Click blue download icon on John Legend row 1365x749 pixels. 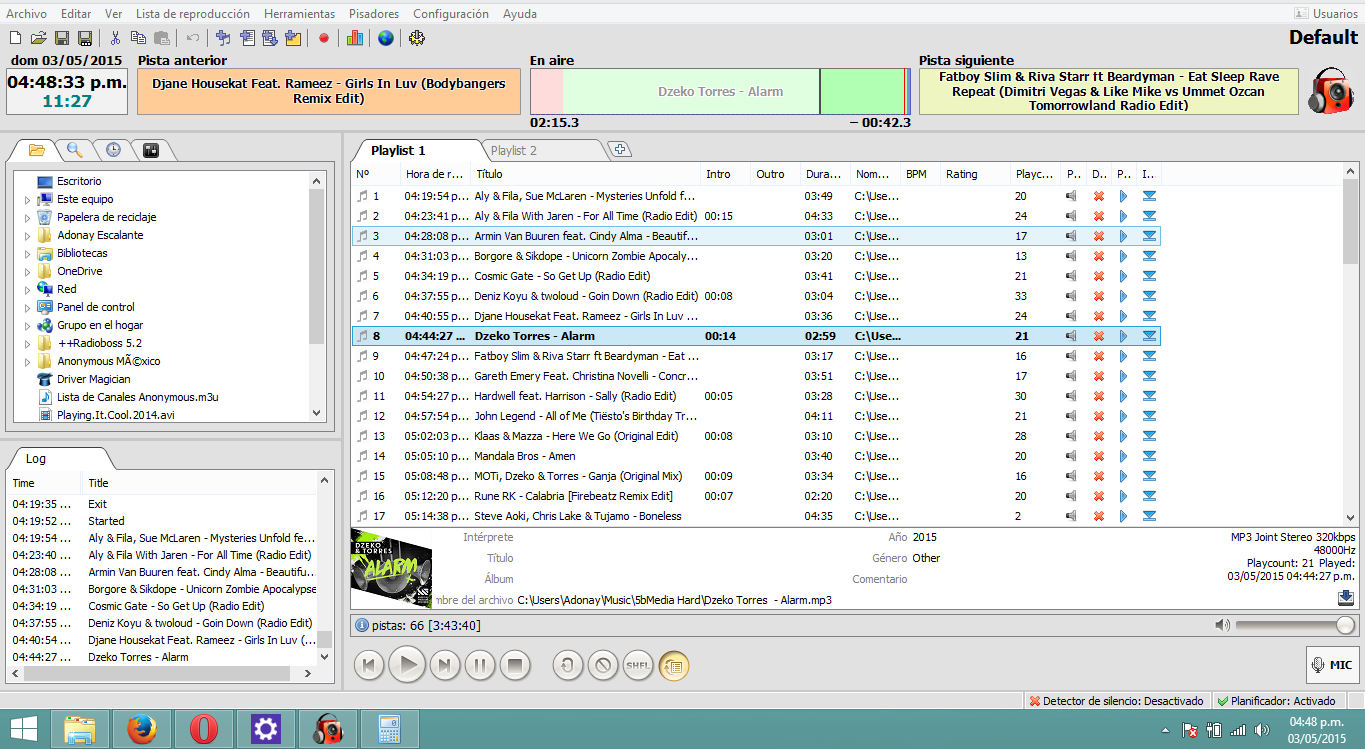pos(1149,416)
